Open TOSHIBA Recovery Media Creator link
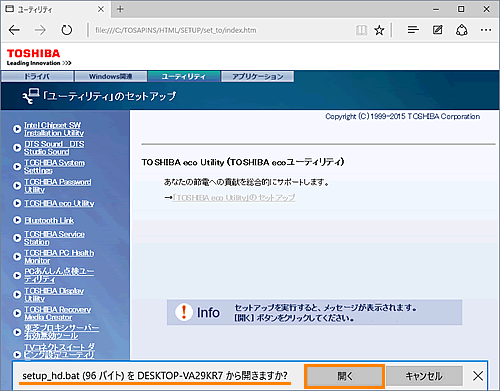This screenshot has height=391, width=500. [57, 313]
